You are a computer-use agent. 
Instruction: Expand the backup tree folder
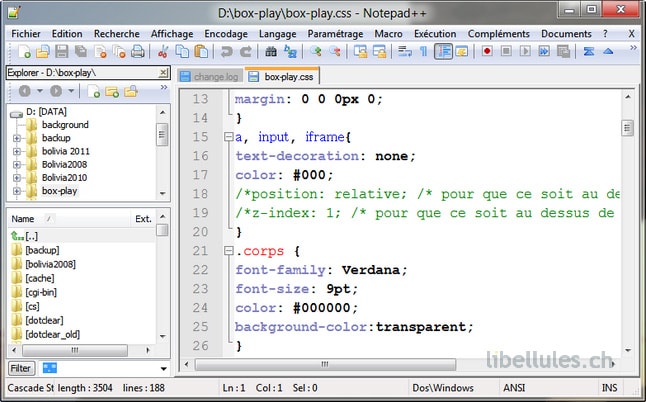[x=16, y=138]
